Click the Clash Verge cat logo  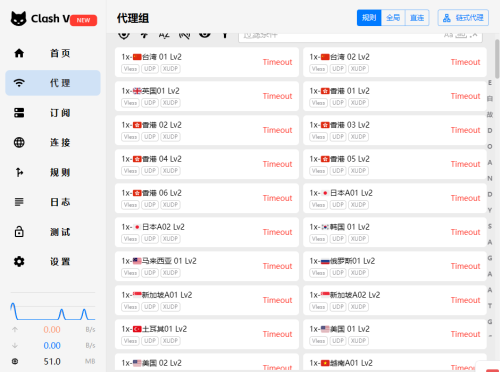click(x=18, y=19)
